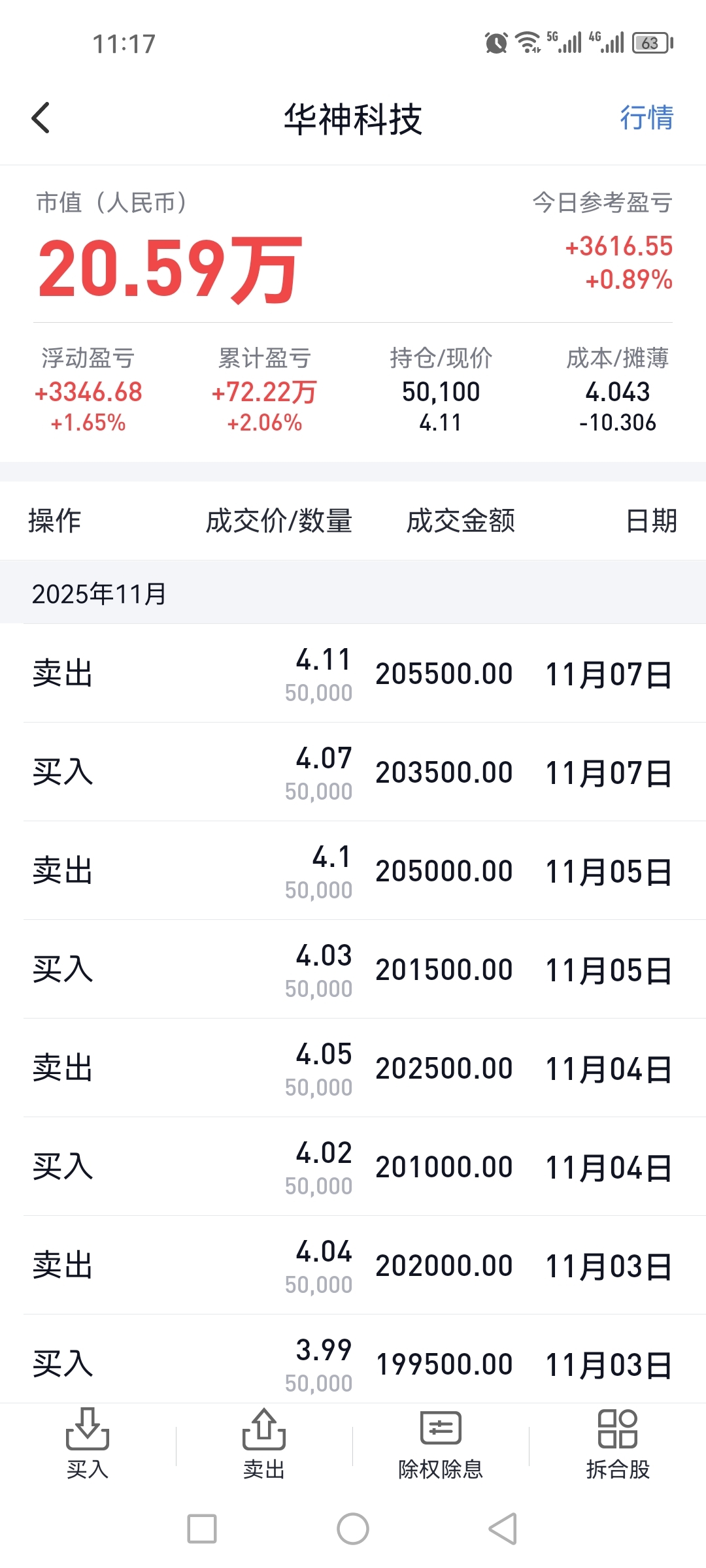
Task: Tap the back arrow icon
Action: (x=41, y=118)
